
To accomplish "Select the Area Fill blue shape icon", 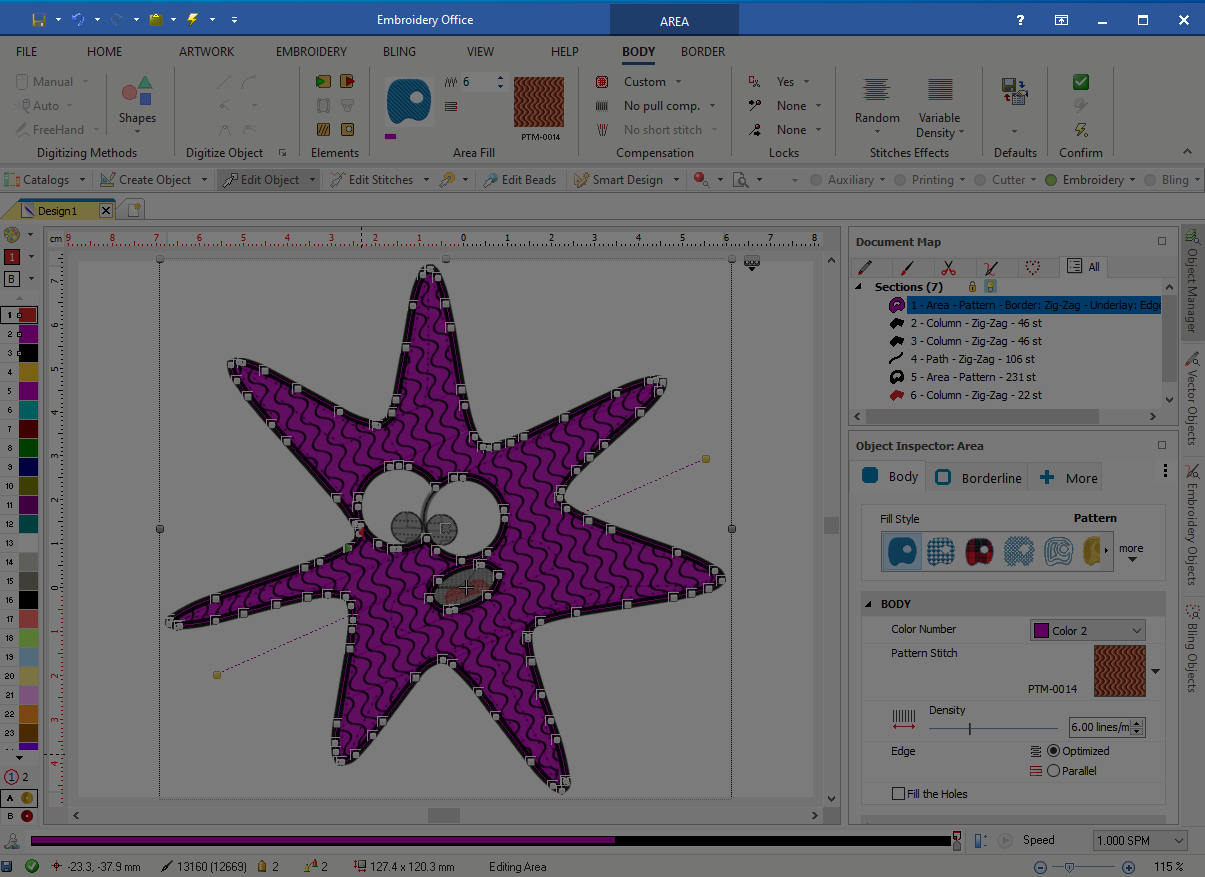I will (x=409, y=101).
